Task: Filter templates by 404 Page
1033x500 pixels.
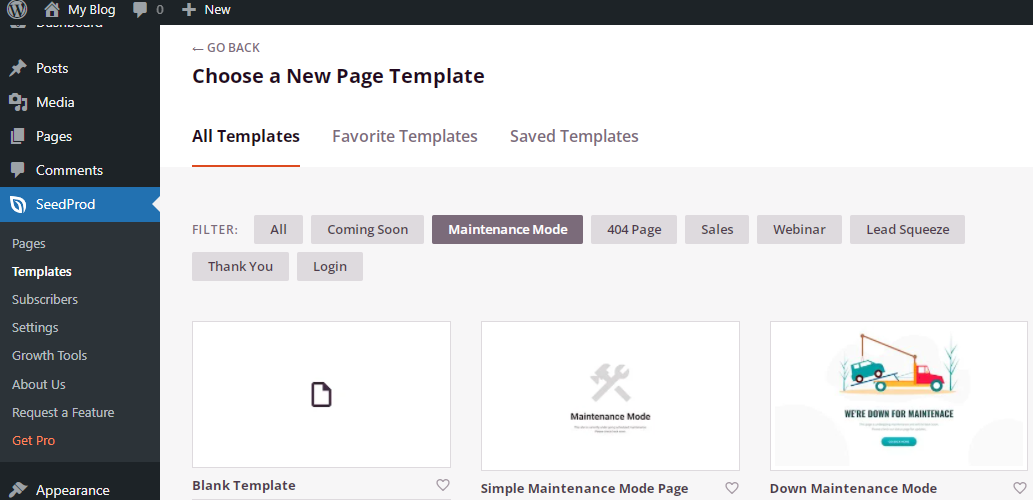Action: coord(634,229)
